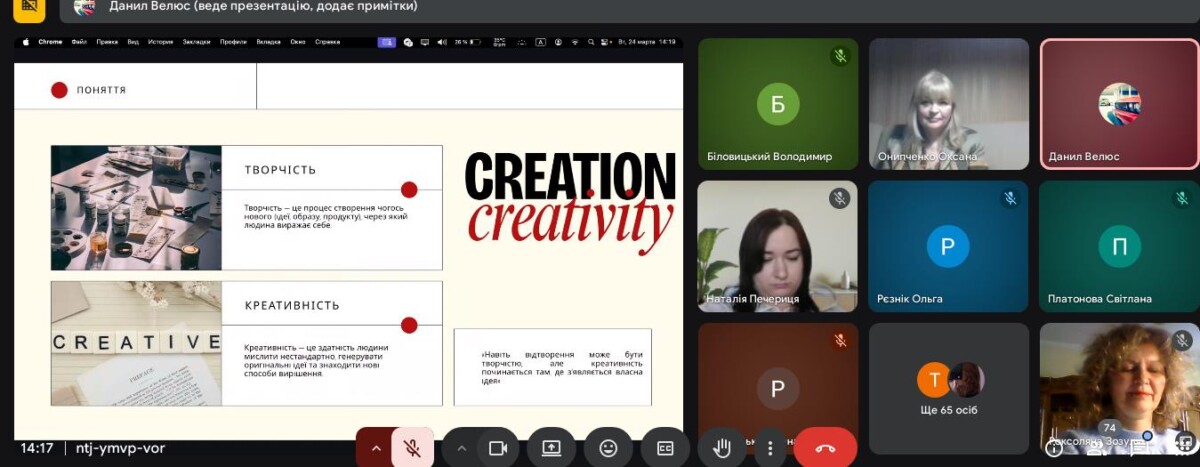The image size is (1200, 467).
Task: Click the present screen icon
Action: pos(551,448)
